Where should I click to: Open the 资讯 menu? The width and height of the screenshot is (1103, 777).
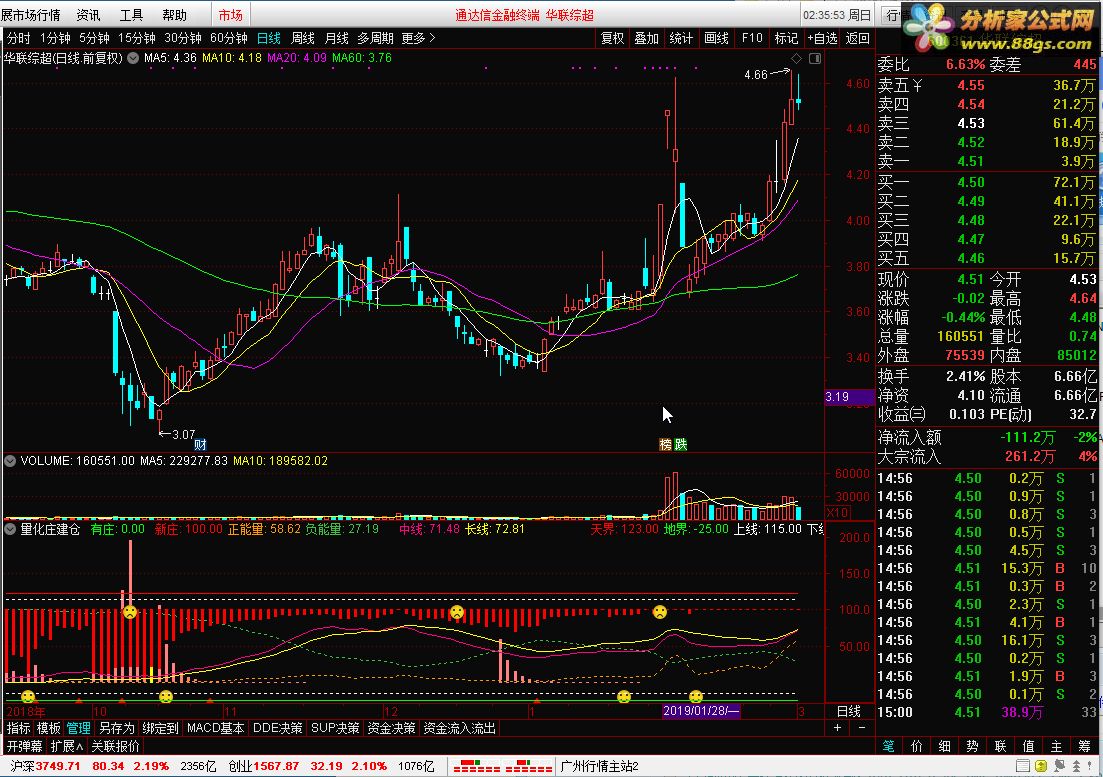click(x=89, y=15)
